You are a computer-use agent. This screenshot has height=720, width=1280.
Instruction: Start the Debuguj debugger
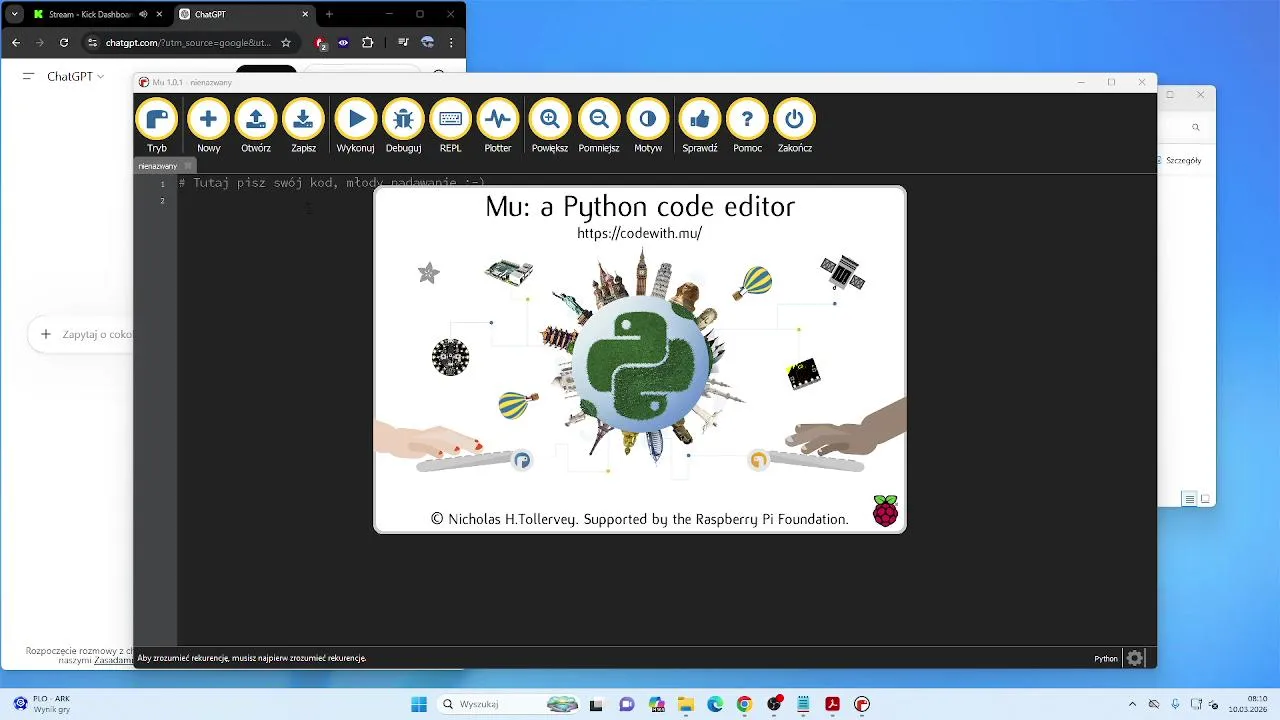pos(403,126)
